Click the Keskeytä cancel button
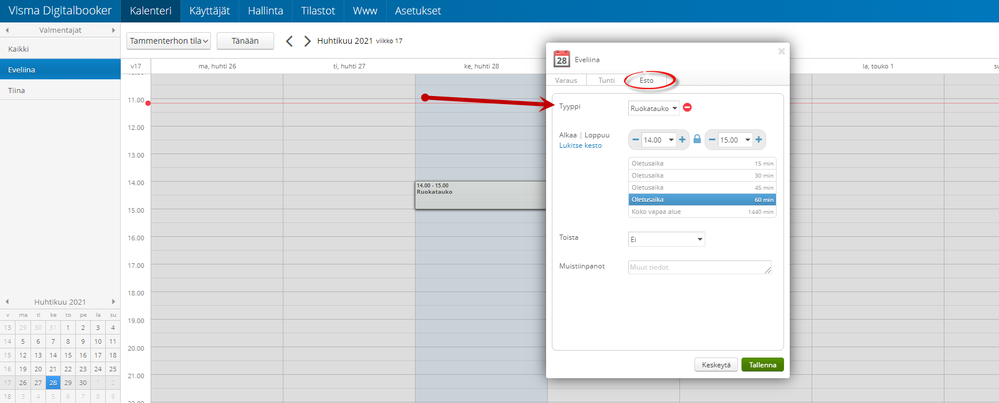This screenshot has width=999, height=403. click(x=716, y=365)
